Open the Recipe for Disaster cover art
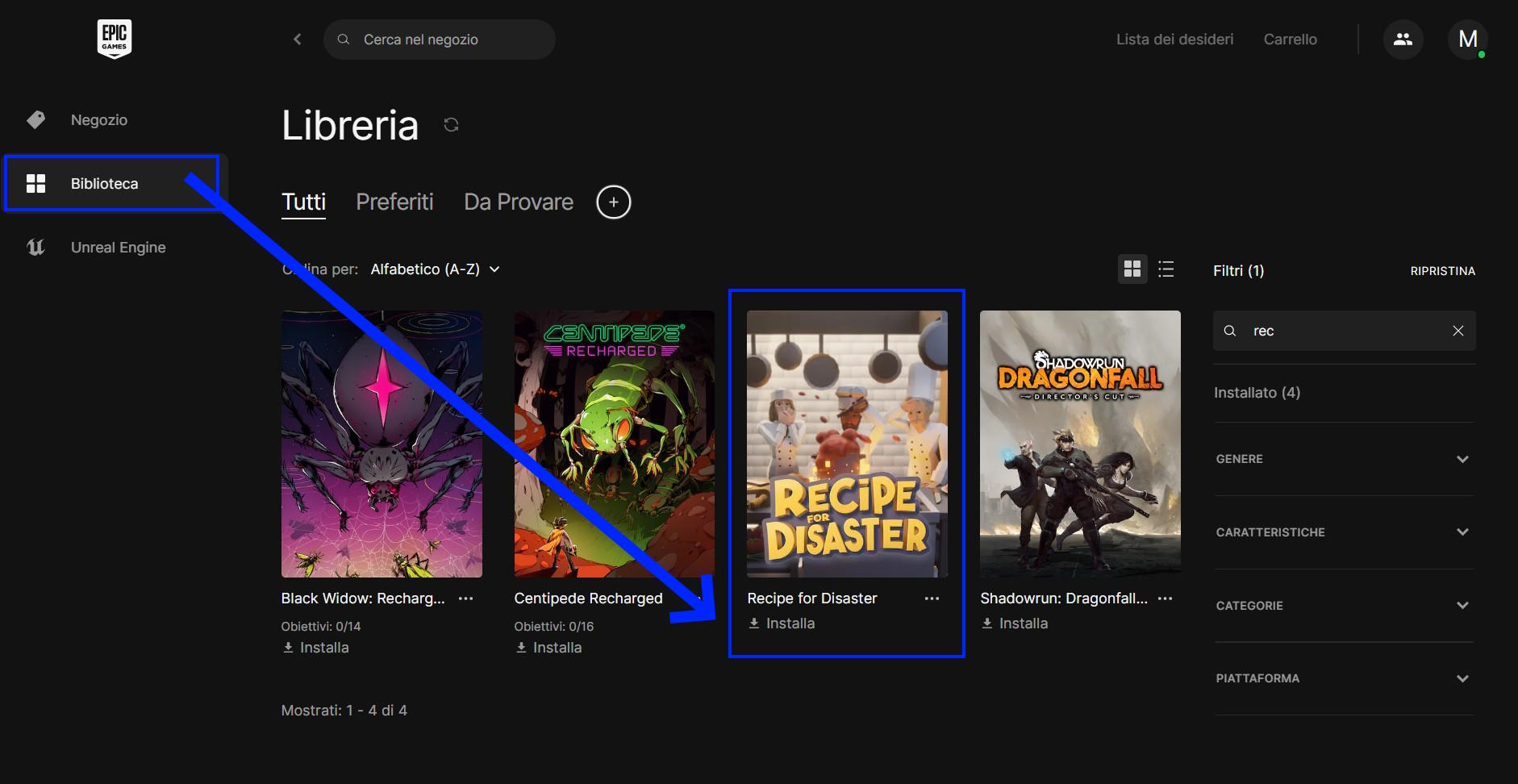Image resolution: width=1518 pixels, height=784 pixels. click(847, 444)
